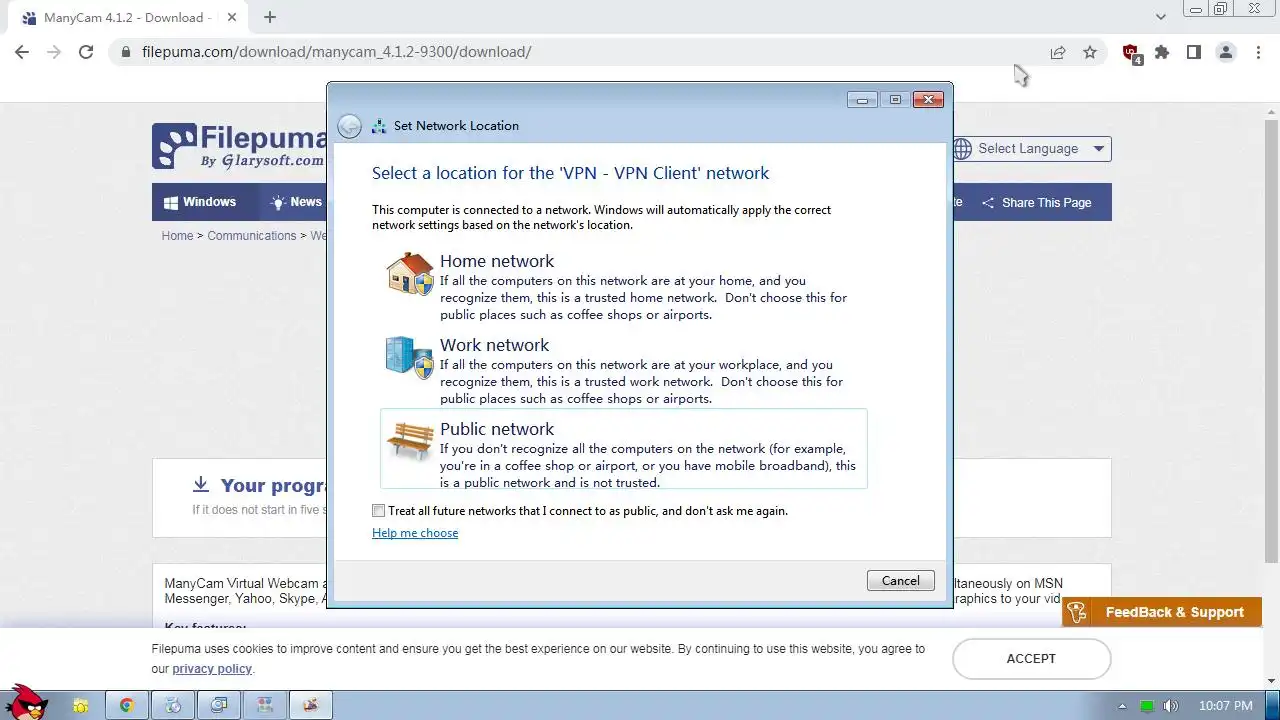The image size is (1280, 720).
Task: Cancel the Set Network Location dialog
Action: click(900, 581)
